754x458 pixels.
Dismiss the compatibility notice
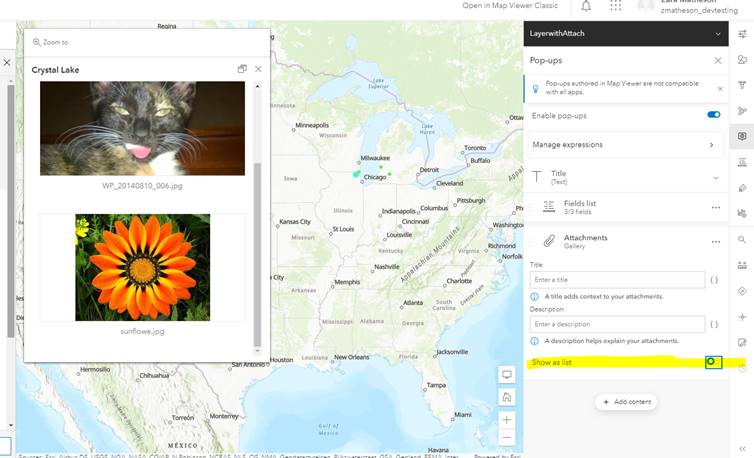pyautogui.click(x=720, y=89)
